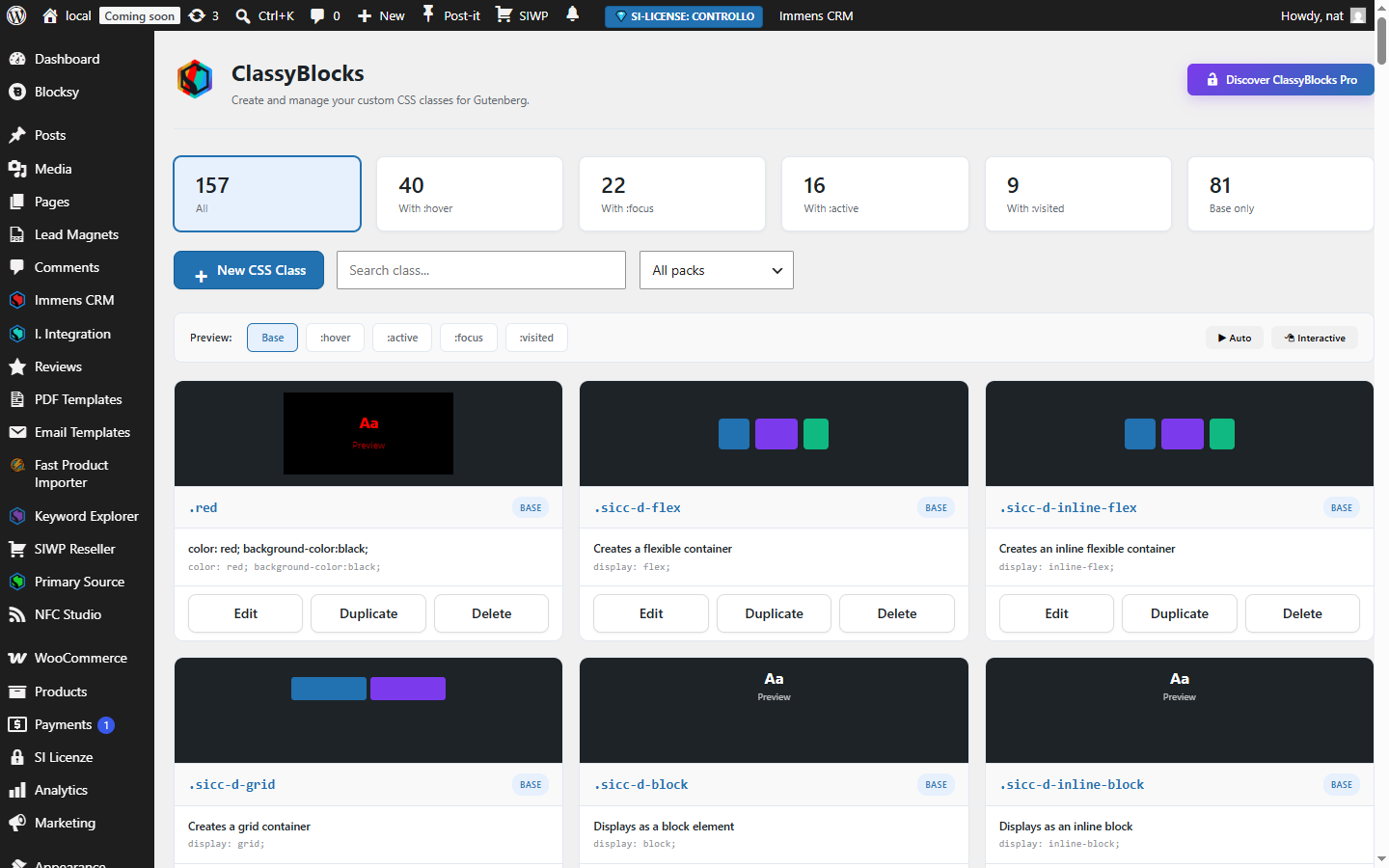Click the WooCommerce sidebar icon
The height and width of the screenshot is (868, 1389).
17,658
